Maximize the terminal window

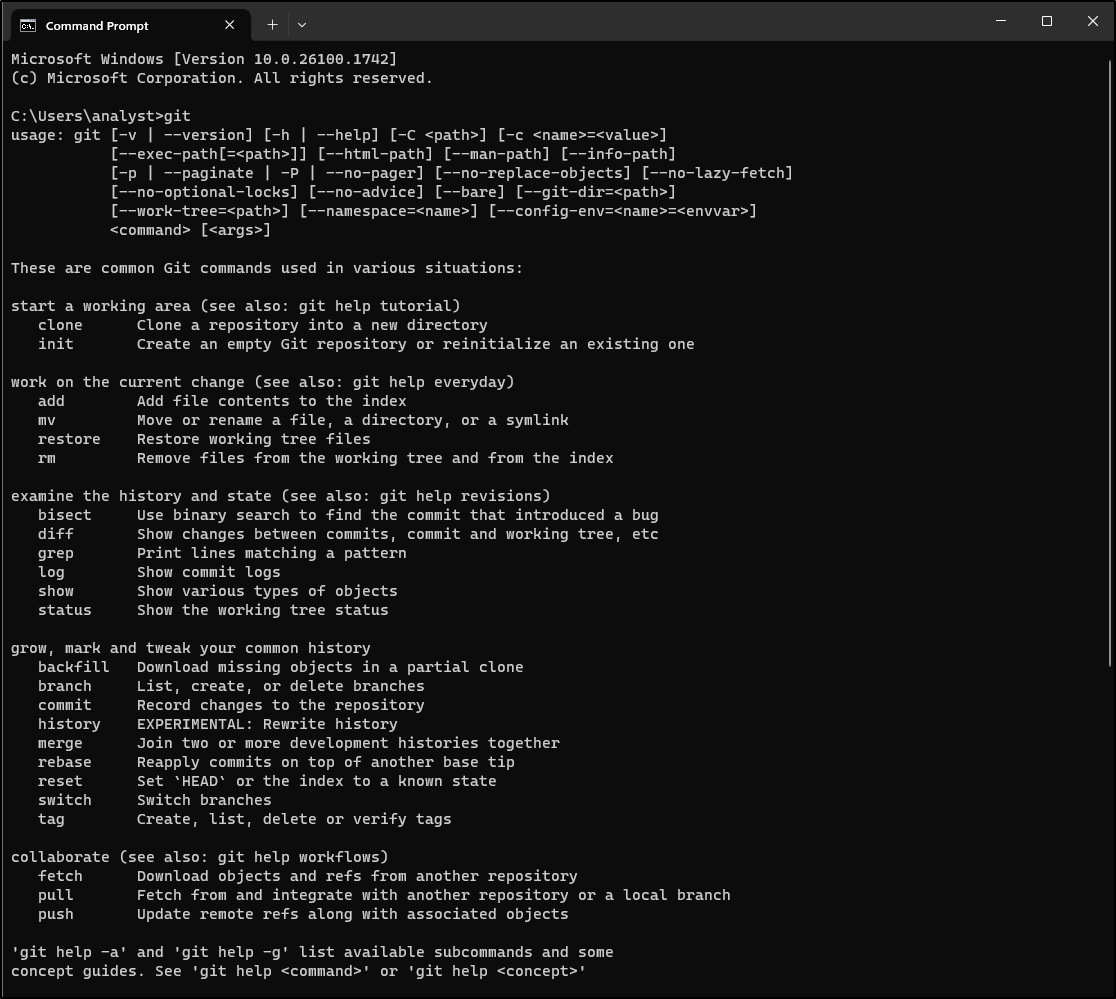coord(1046,21)
